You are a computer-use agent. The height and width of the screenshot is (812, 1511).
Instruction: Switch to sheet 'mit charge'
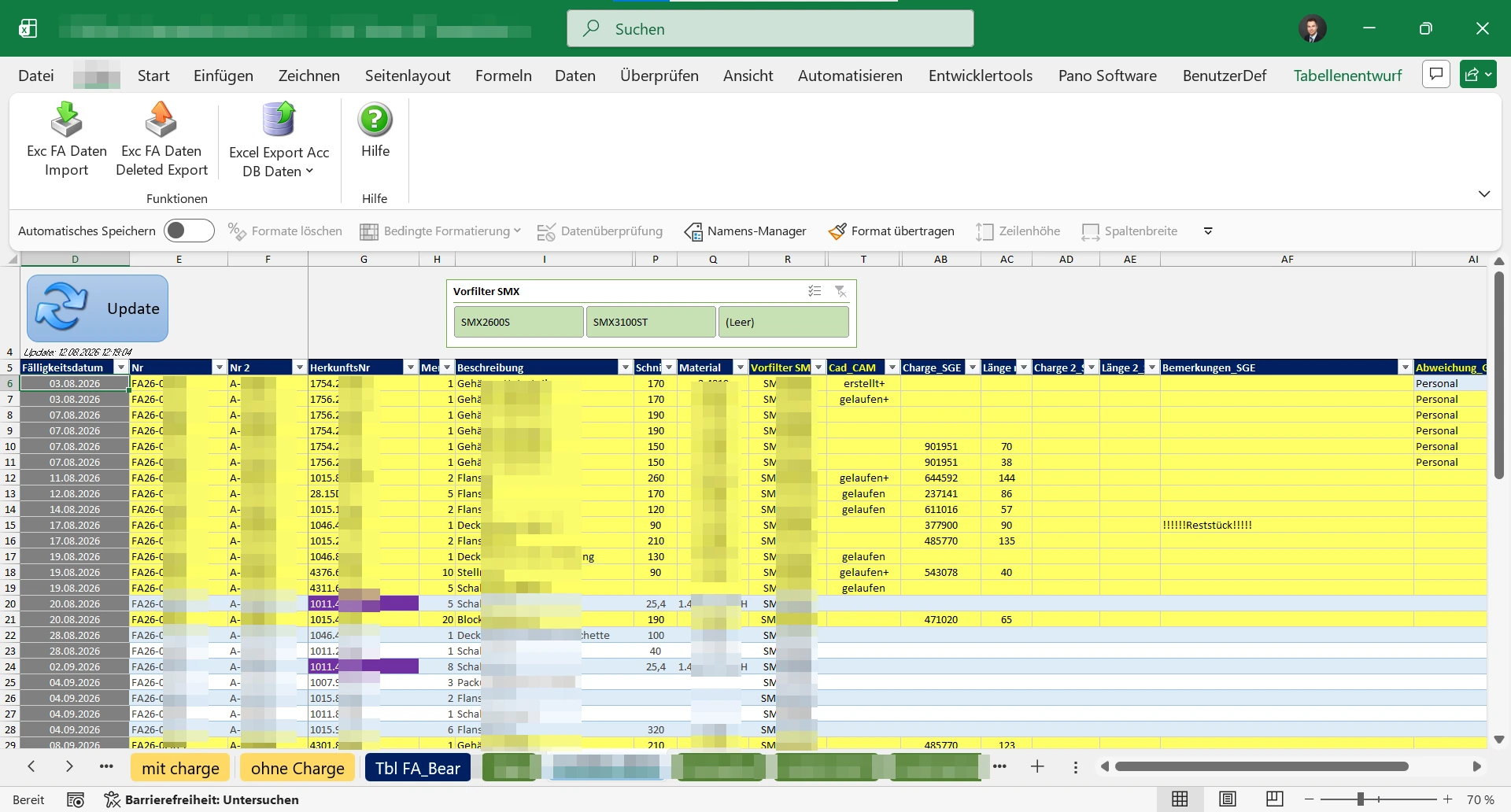180,768
